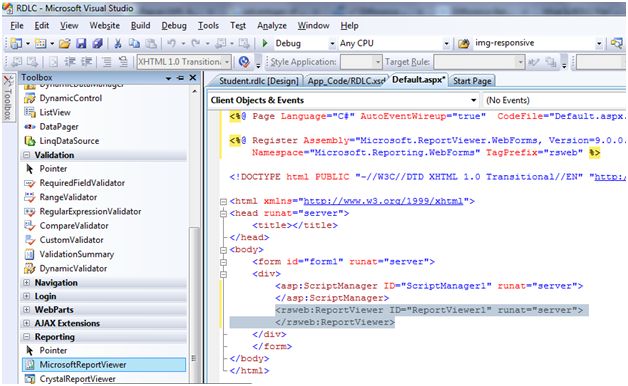
Task: Open the Target Rule dropdown
Action: tap(520, 62)
